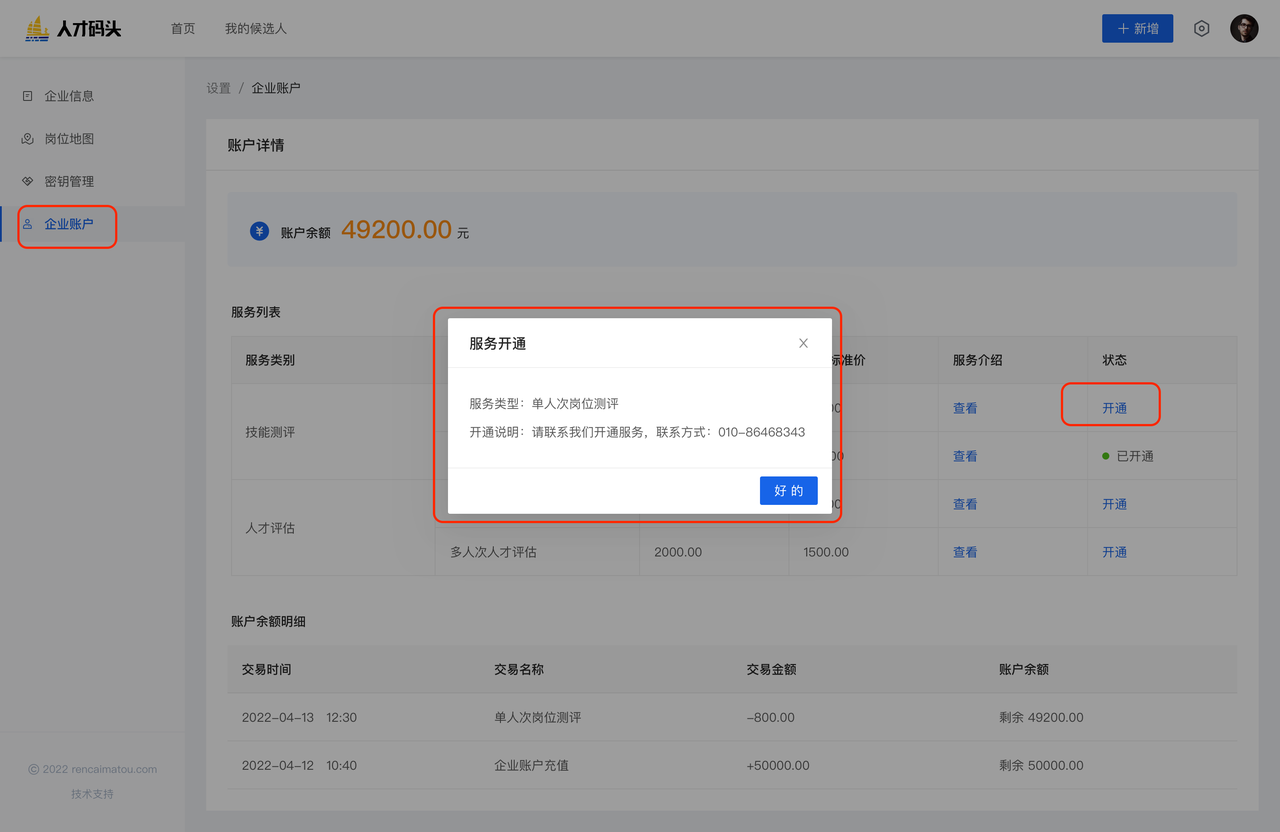
Task: Click the 人才码头 logo icon
Action: pyautogui.click(x=37, y=29)
